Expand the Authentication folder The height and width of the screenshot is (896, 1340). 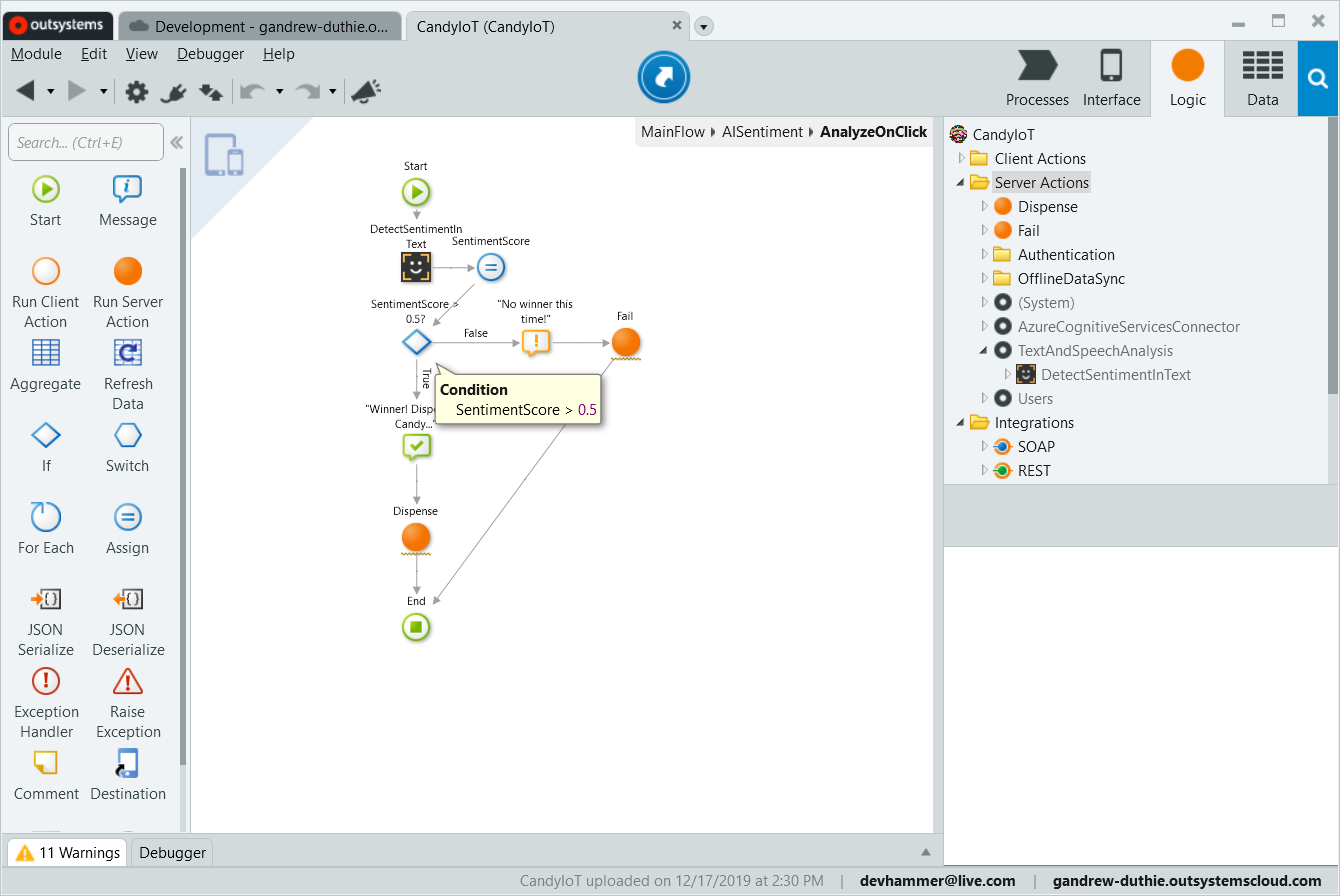click(985, 254)
